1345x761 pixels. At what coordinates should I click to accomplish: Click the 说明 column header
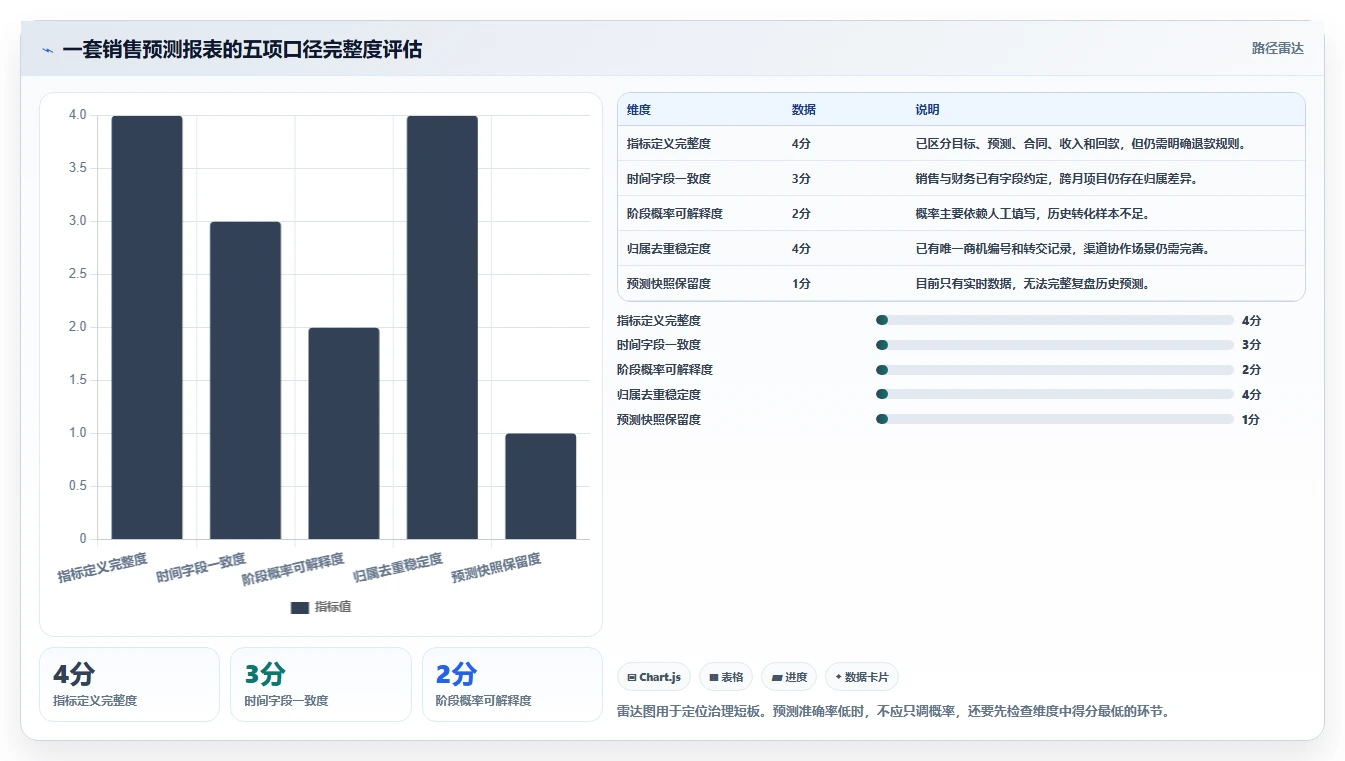tap(927, 110)
